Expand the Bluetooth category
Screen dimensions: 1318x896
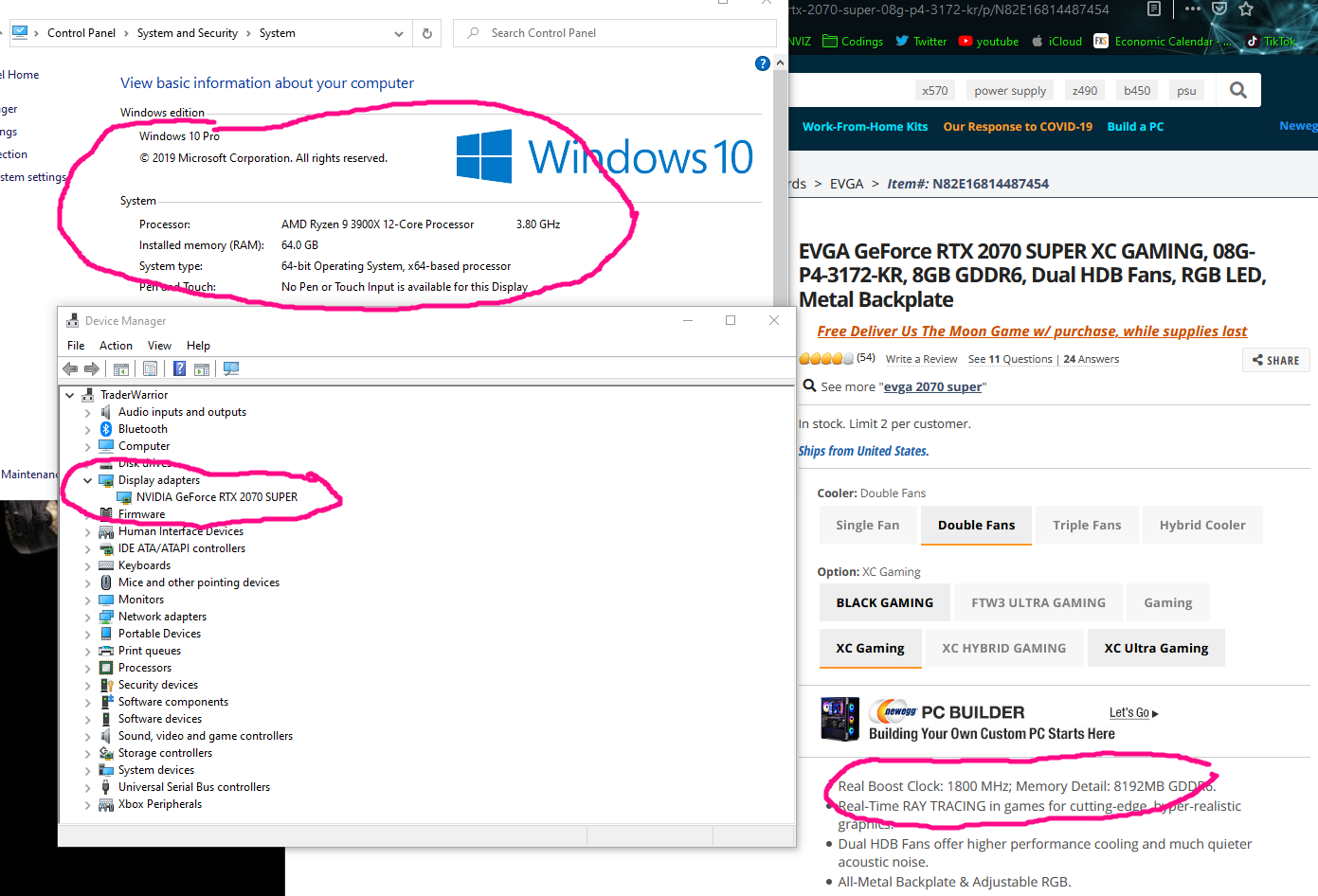point(88,429)
